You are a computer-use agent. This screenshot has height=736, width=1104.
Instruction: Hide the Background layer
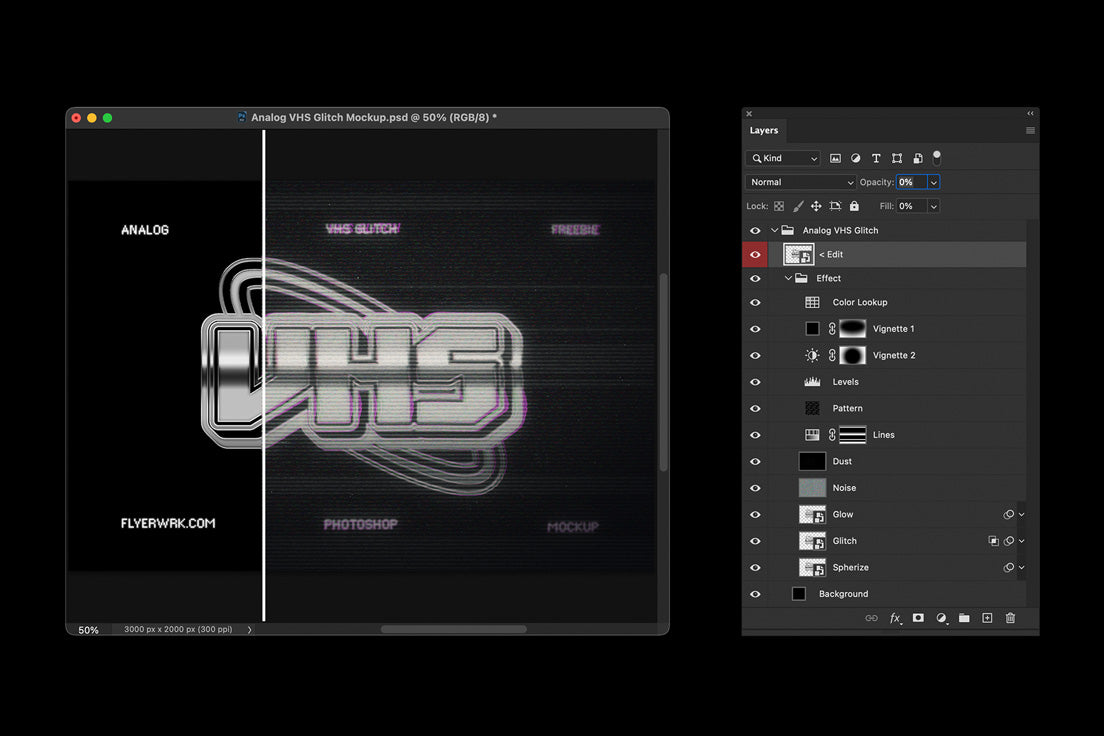click(x=755, y=593)
